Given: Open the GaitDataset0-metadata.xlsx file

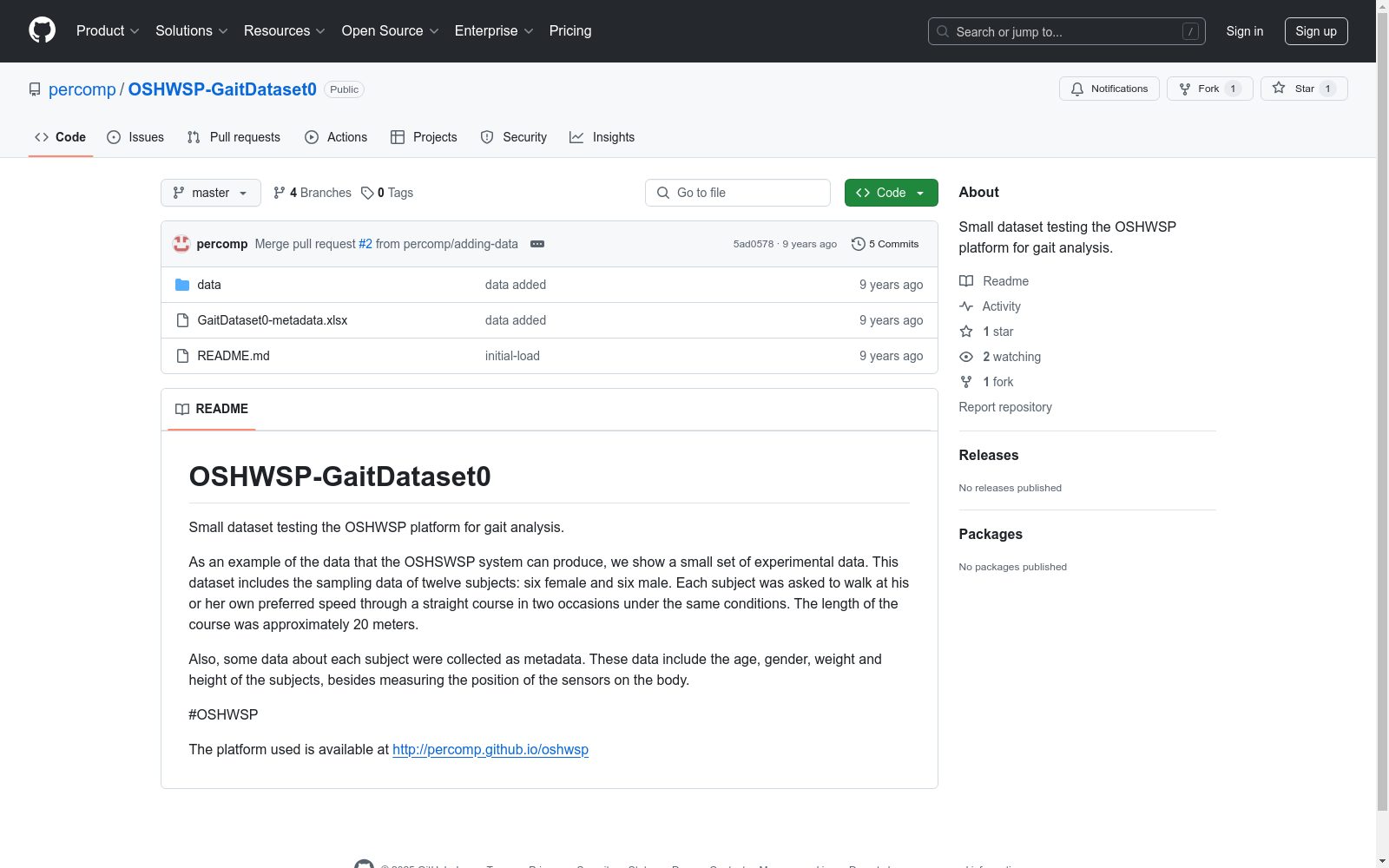Looking at the screenshot, I should pos(273,320).
